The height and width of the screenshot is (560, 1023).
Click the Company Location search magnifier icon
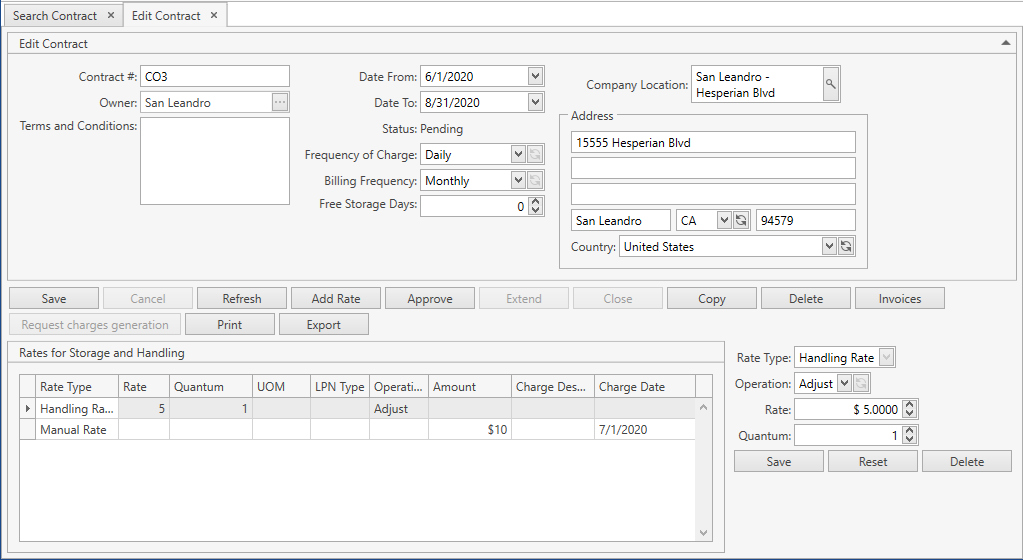coord(830,85)
